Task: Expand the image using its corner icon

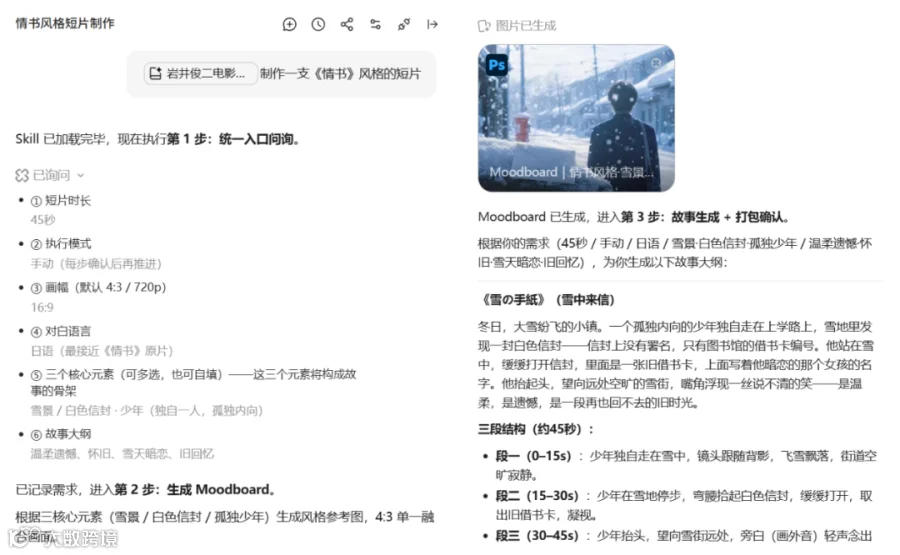Action: [x=656, y=63]
